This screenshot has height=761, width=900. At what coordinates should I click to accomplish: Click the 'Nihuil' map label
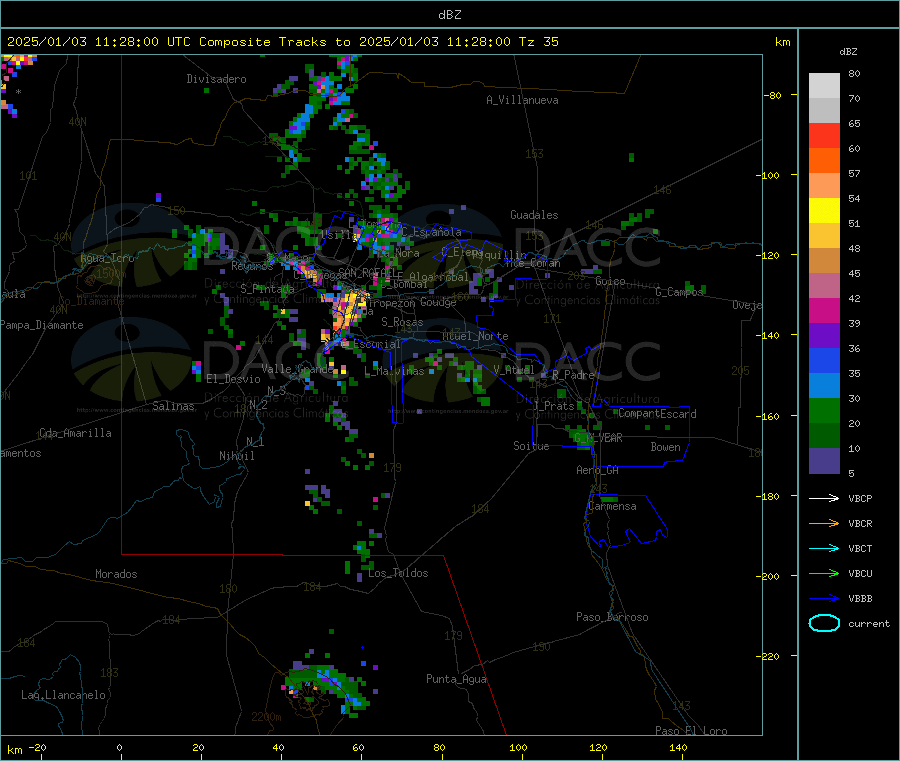point(237,456)
